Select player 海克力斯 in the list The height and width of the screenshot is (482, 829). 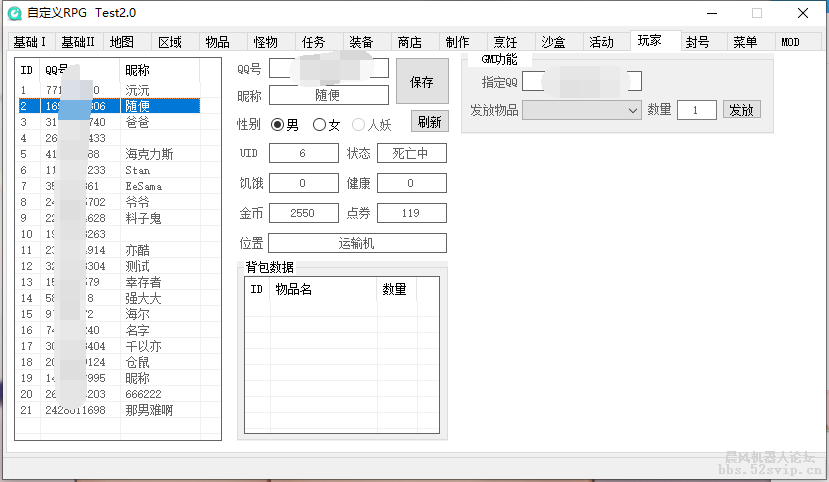click(149, 154)
